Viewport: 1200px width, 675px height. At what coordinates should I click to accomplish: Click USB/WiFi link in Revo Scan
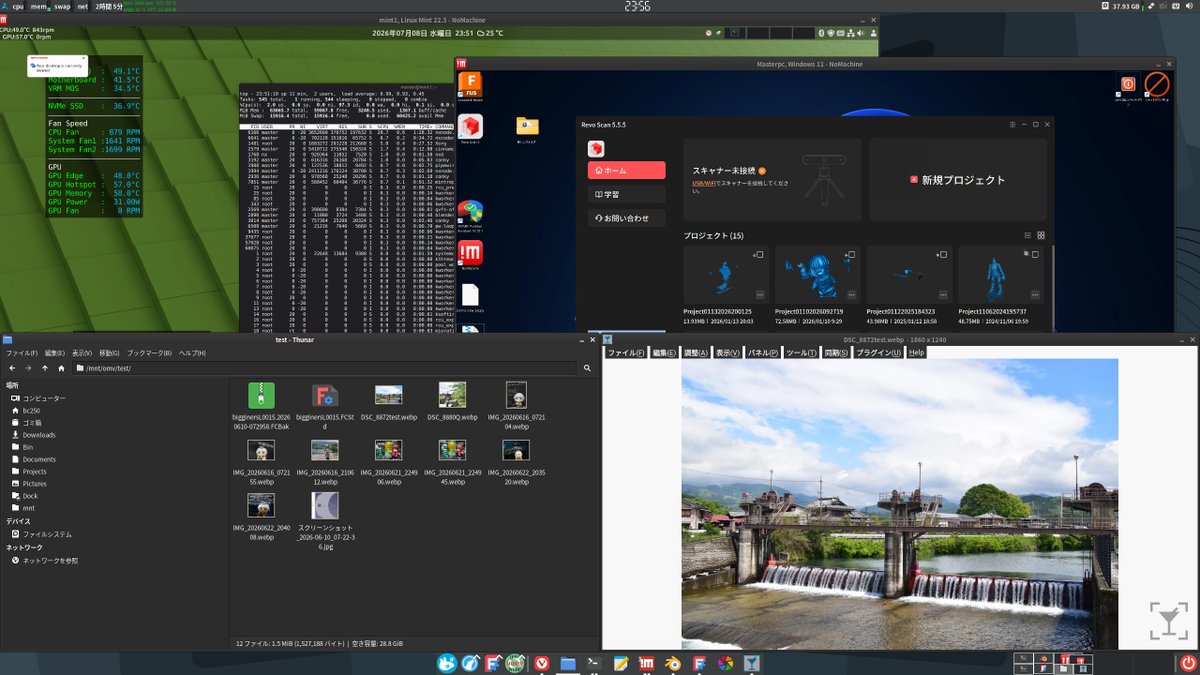tap(704, 184)
